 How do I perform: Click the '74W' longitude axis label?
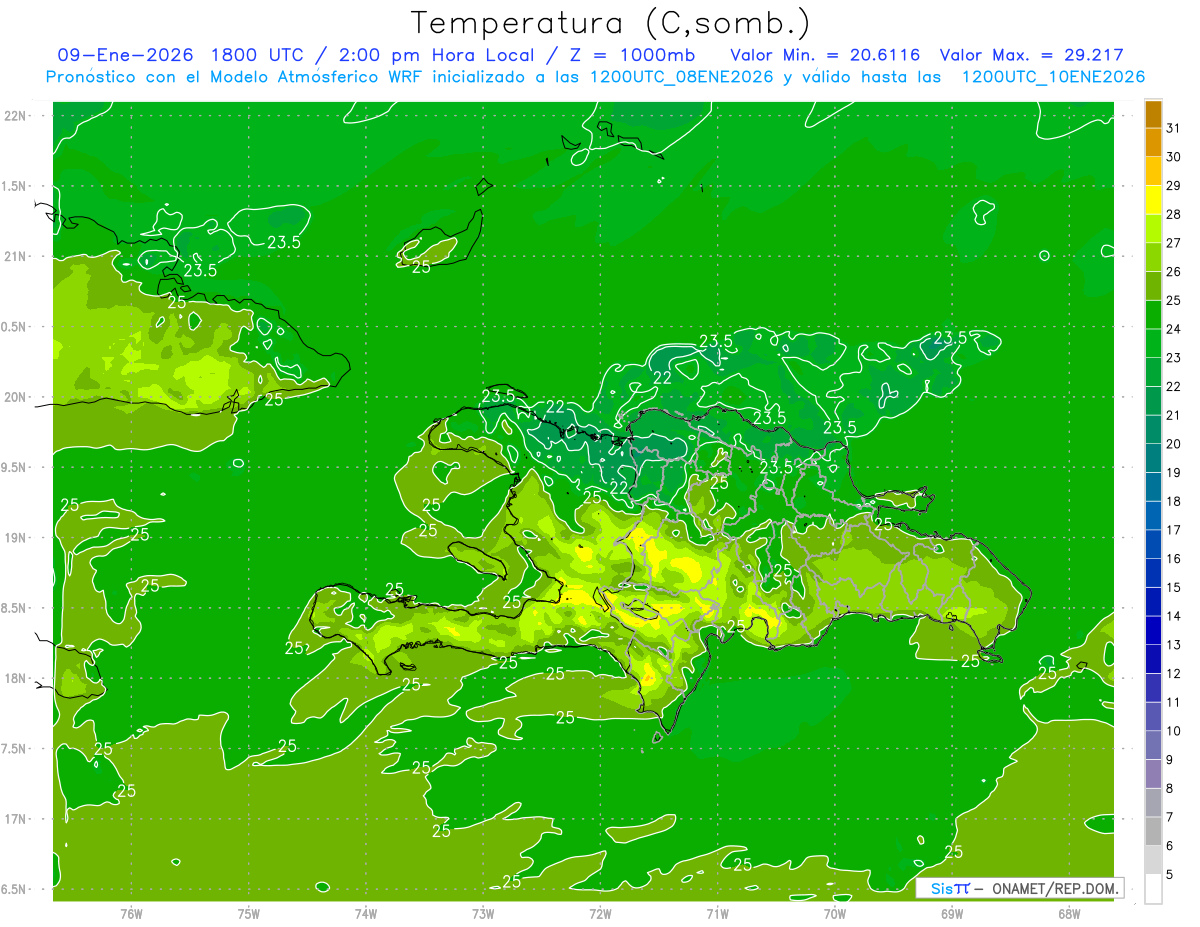tap(366, 914)
